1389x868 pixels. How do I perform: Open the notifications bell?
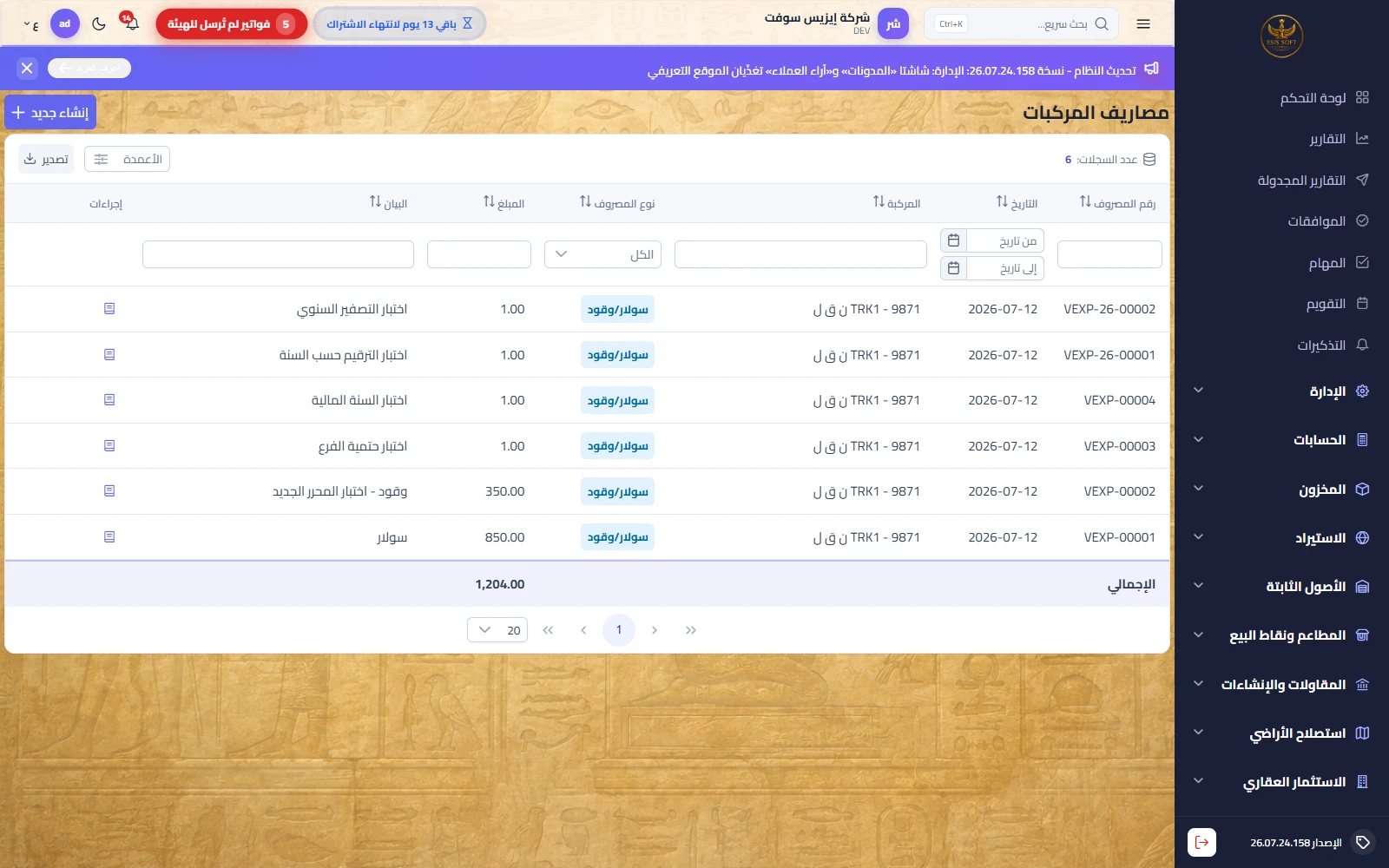coord(131,23)
